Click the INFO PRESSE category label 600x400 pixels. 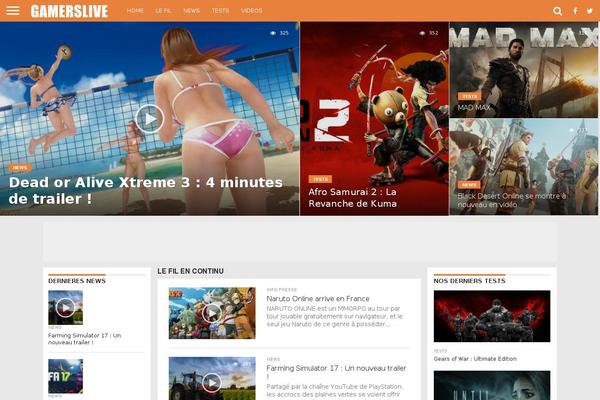pos(282,290)
